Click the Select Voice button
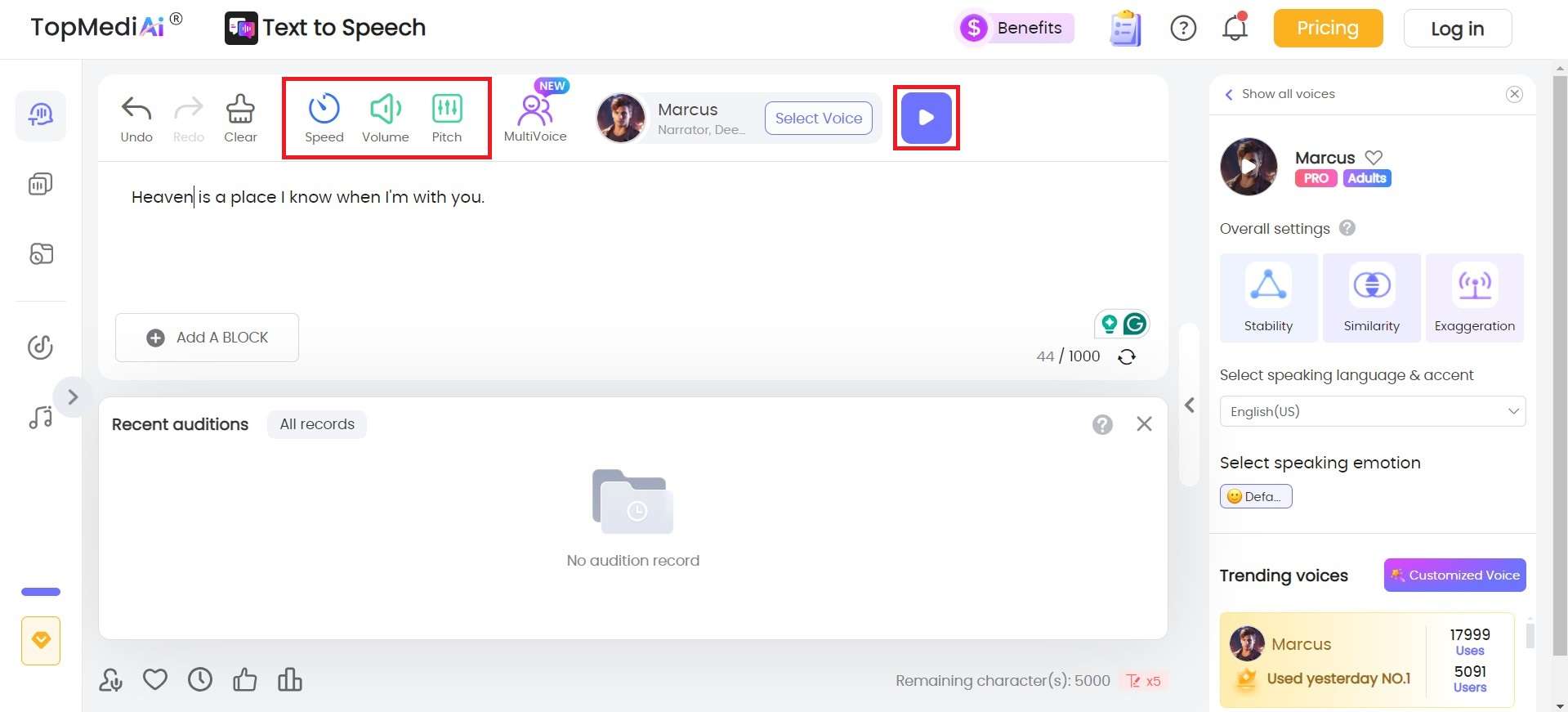Image resolution: width=1568 pixels, height=712 pixels. coord(819,119)
